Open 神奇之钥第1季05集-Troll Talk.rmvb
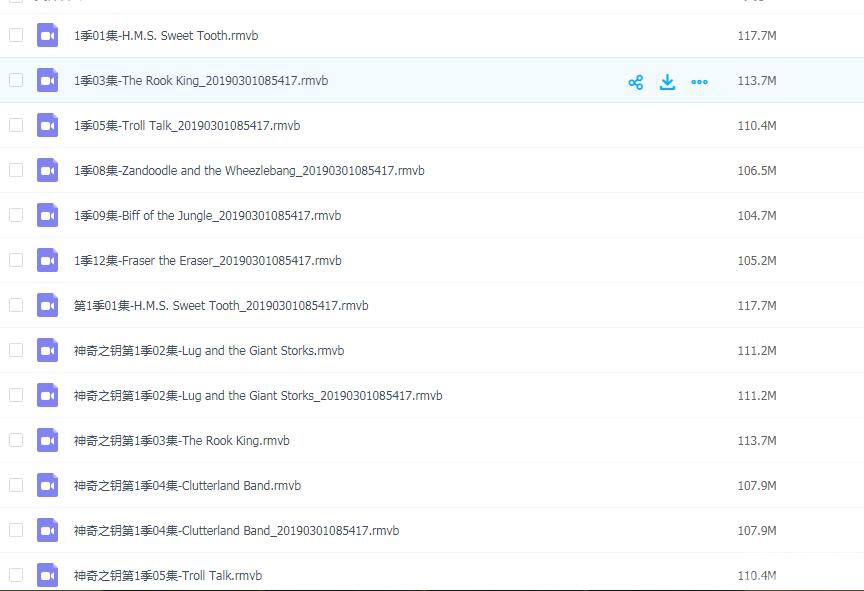This screenshot has width=864, height=591. click(167, 576)
